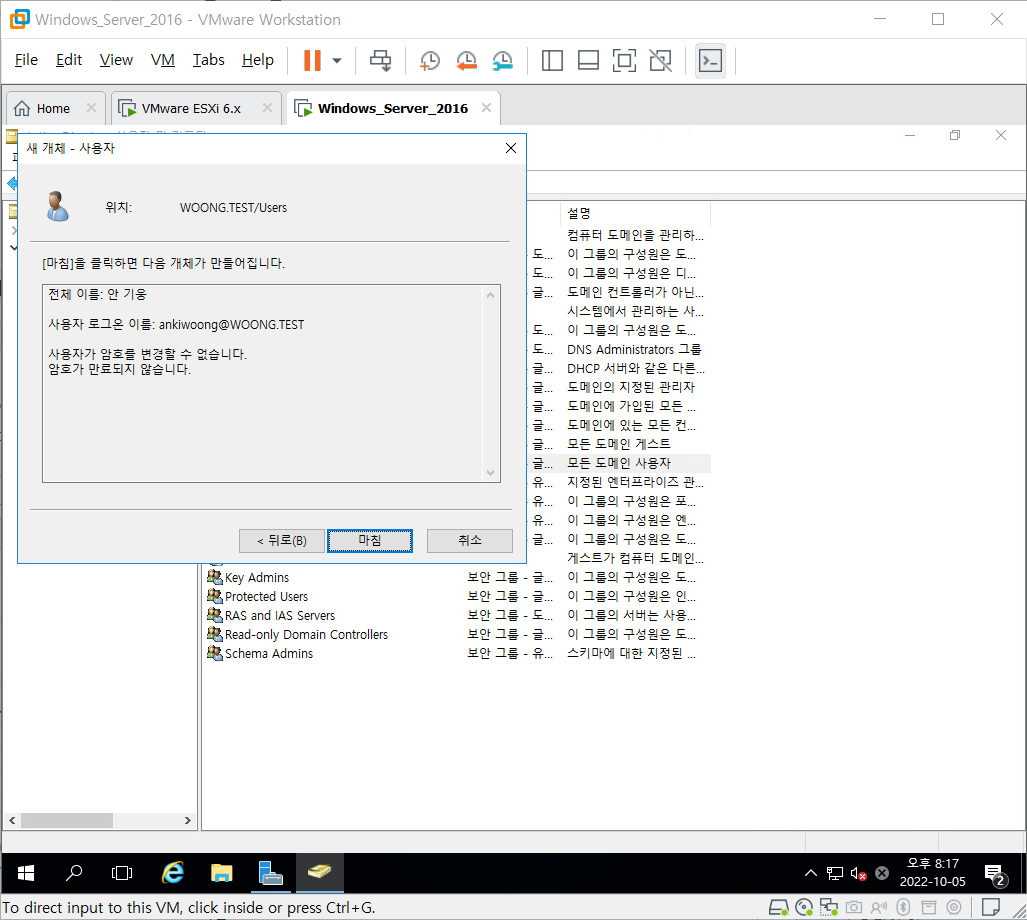This screenshot has width=1027, height=920.
Task: Click the clock showing 오후 8:17
Action: coord(933,864)
